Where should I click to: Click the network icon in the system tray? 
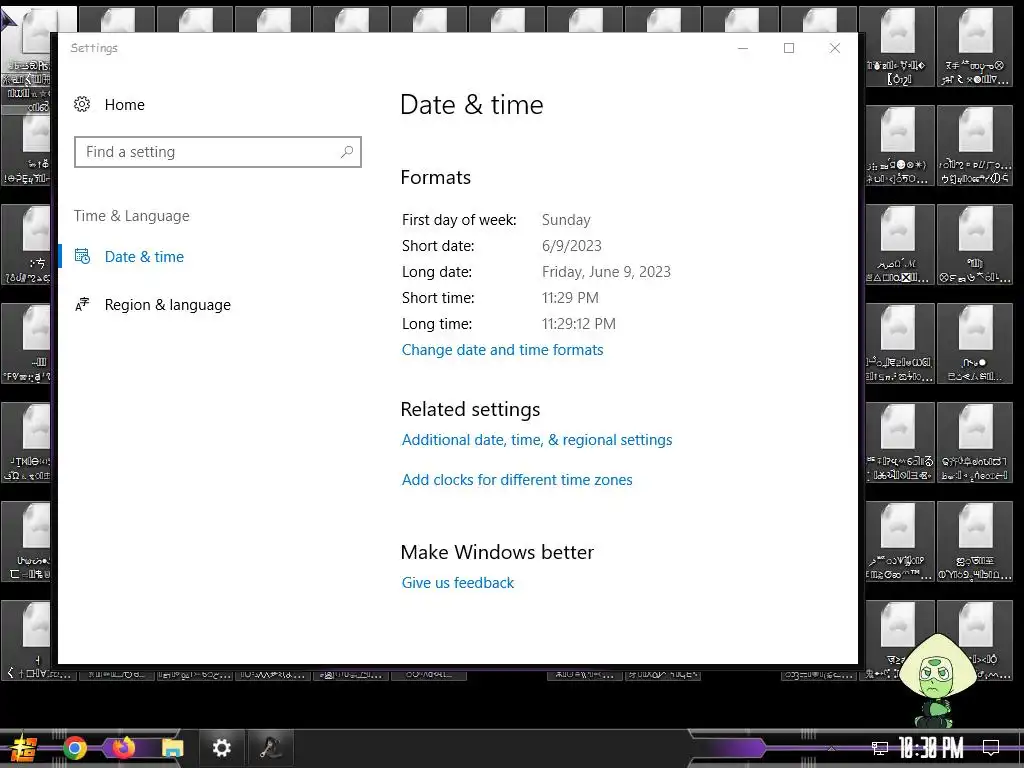coord(880,748)
